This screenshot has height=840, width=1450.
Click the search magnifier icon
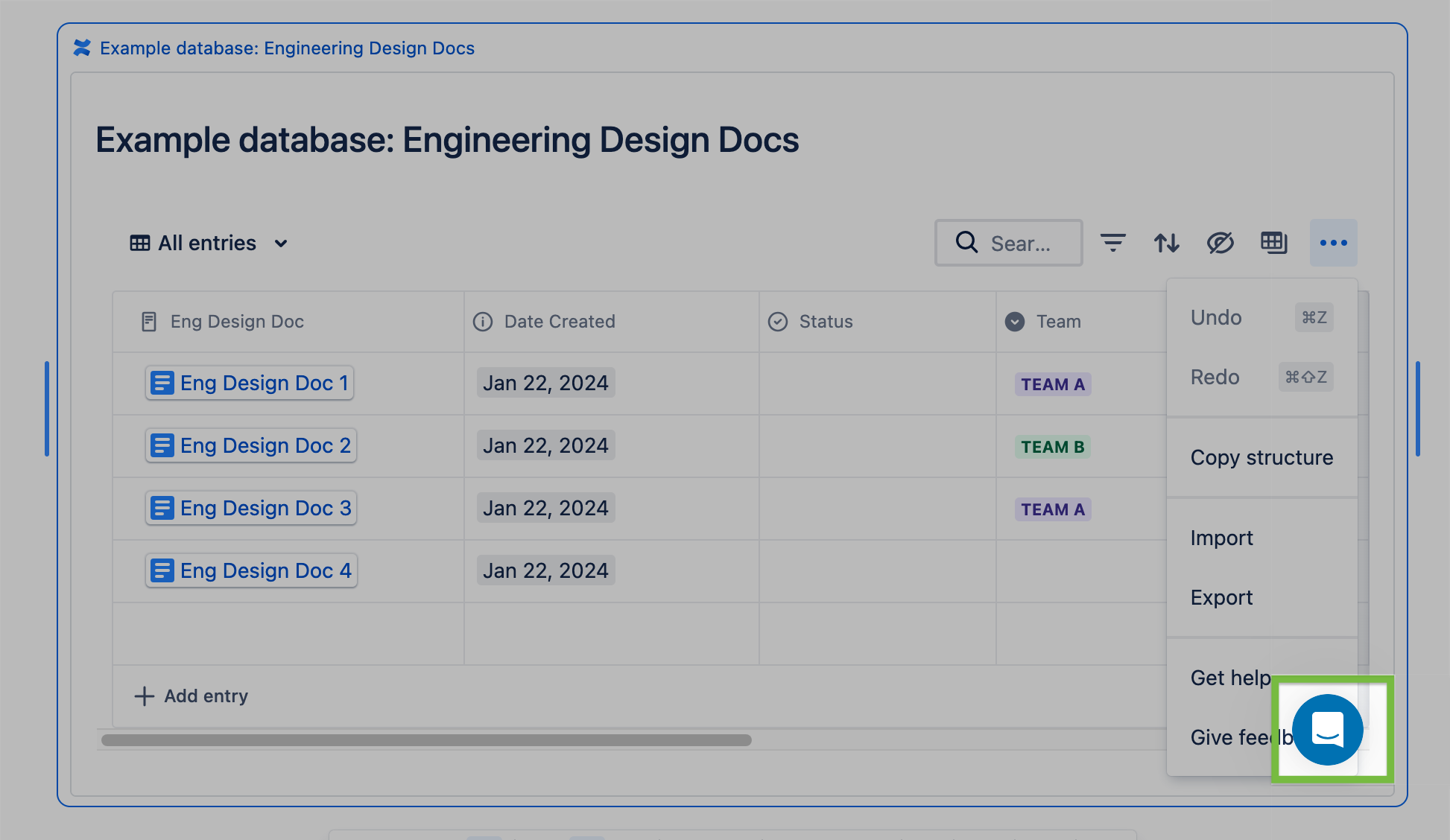pos(967,242)
